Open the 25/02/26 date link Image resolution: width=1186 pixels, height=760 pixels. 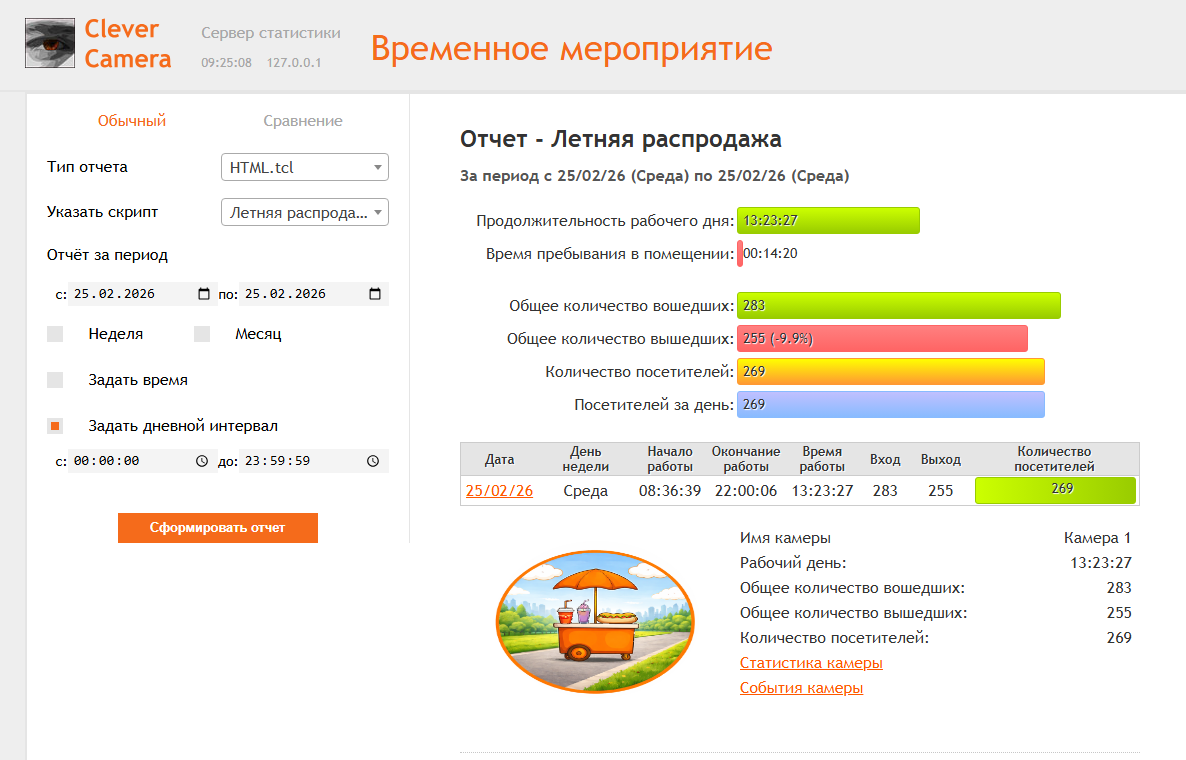pyautogui.click(x=499, y=491)
